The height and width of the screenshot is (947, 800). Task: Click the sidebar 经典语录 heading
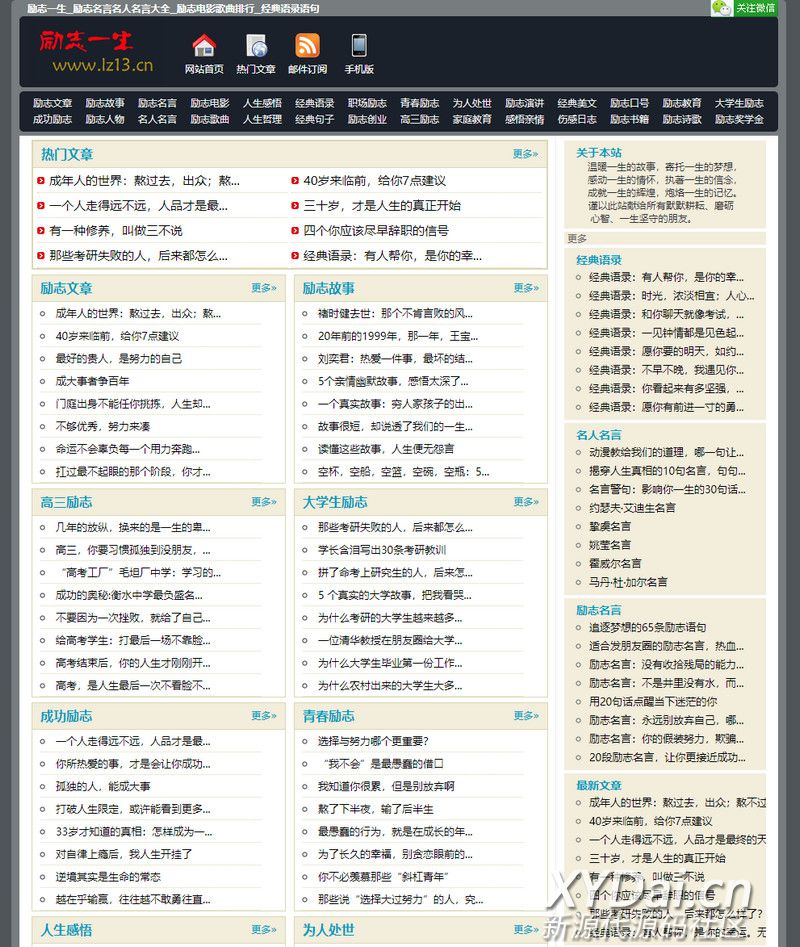599,260
